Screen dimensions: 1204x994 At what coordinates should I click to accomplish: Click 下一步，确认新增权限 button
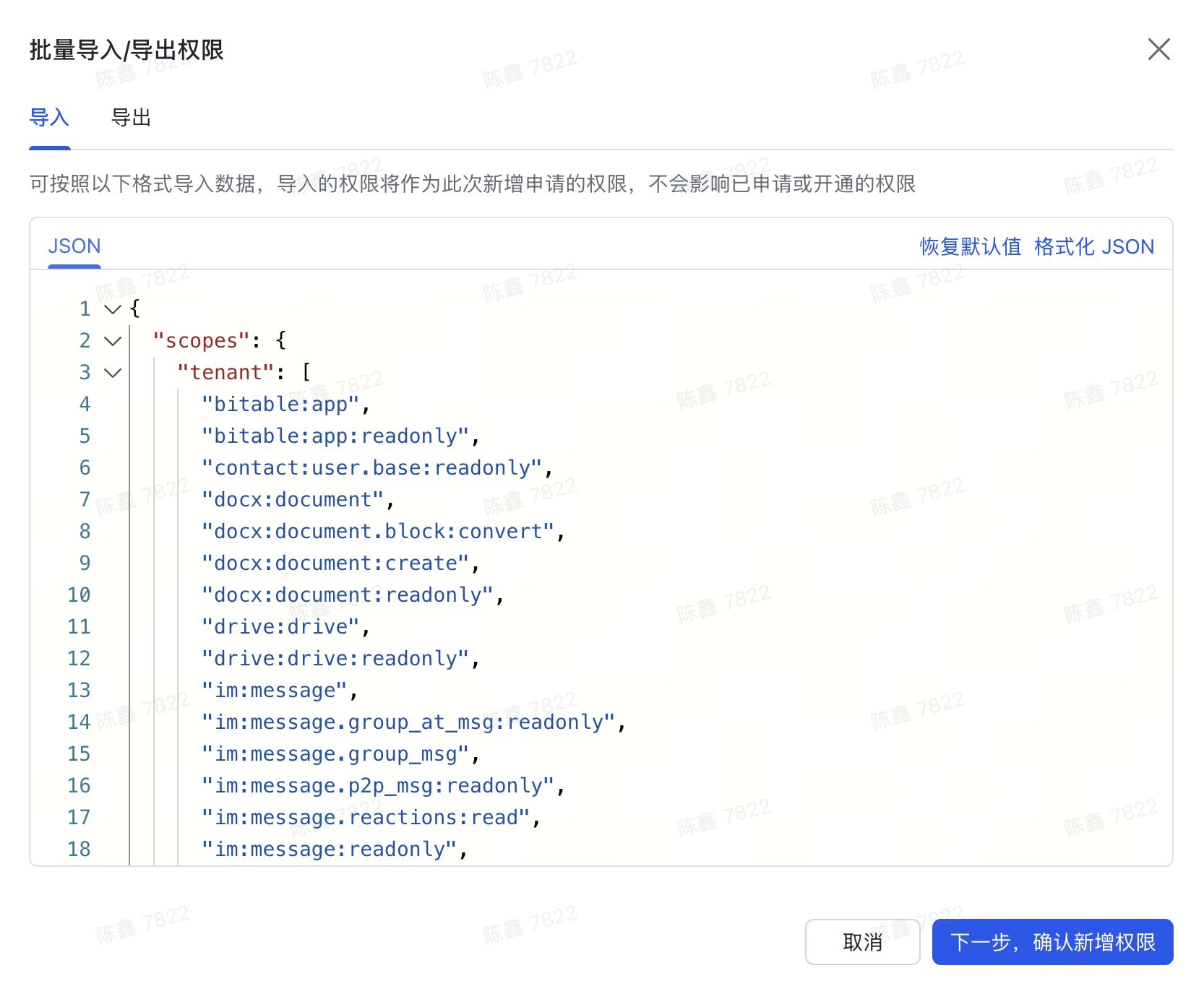tap(1052, 942)
